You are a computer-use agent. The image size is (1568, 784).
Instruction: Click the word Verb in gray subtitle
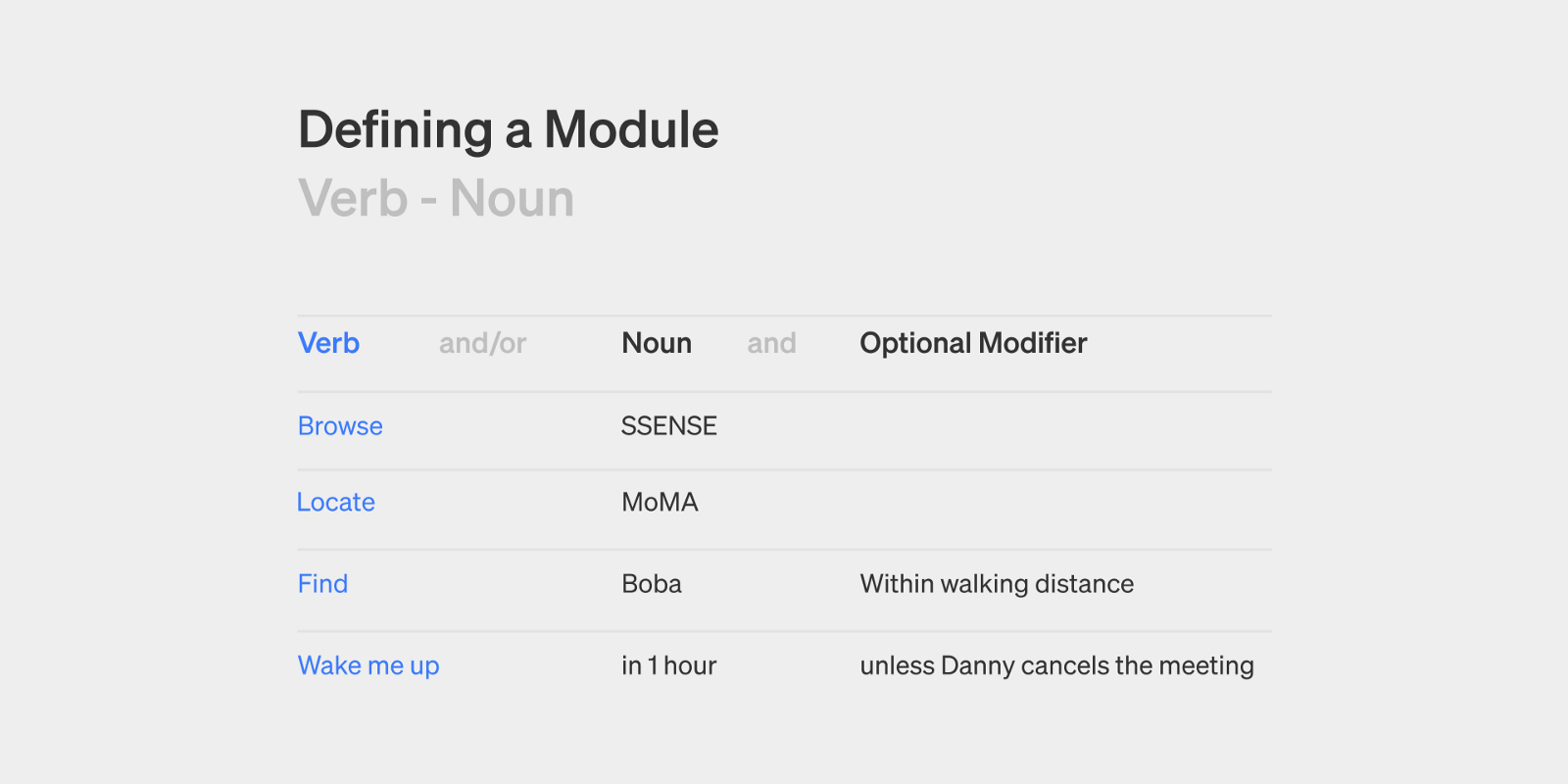pyautogui.click(x=353, y=199)
